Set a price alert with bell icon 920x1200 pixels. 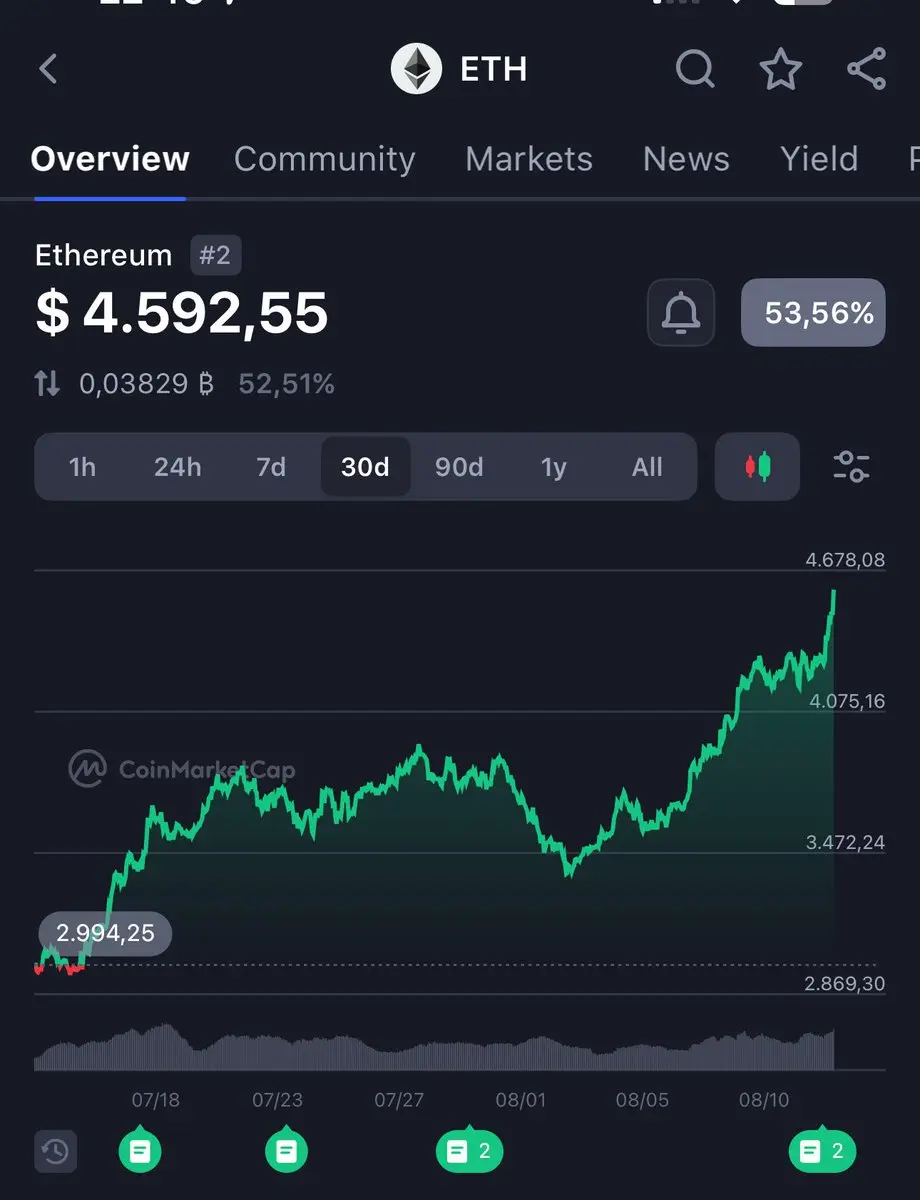coord(681,313)
